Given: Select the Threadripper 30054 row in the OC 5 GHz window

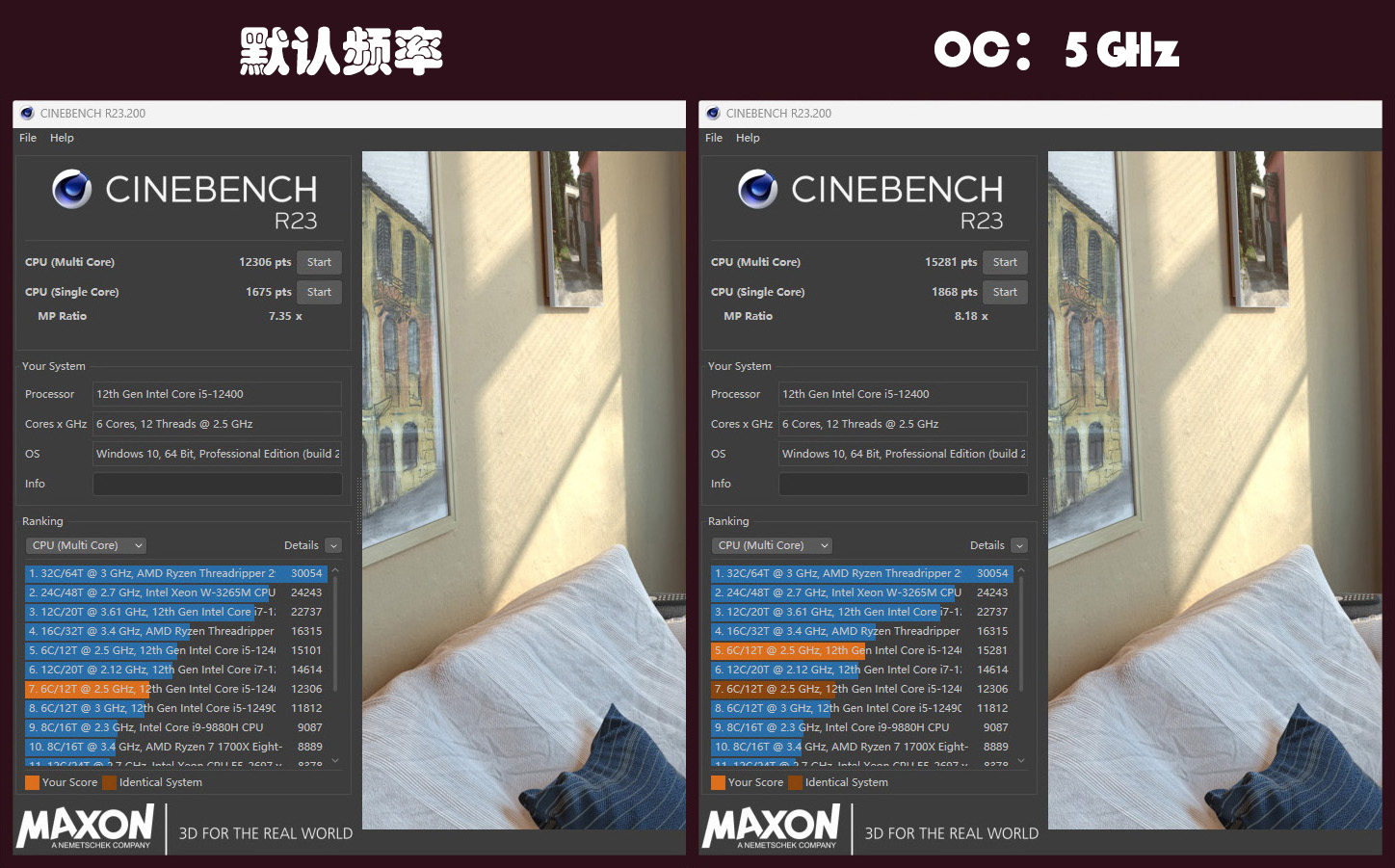Looking at the screenshot, I should click(862, 573).
